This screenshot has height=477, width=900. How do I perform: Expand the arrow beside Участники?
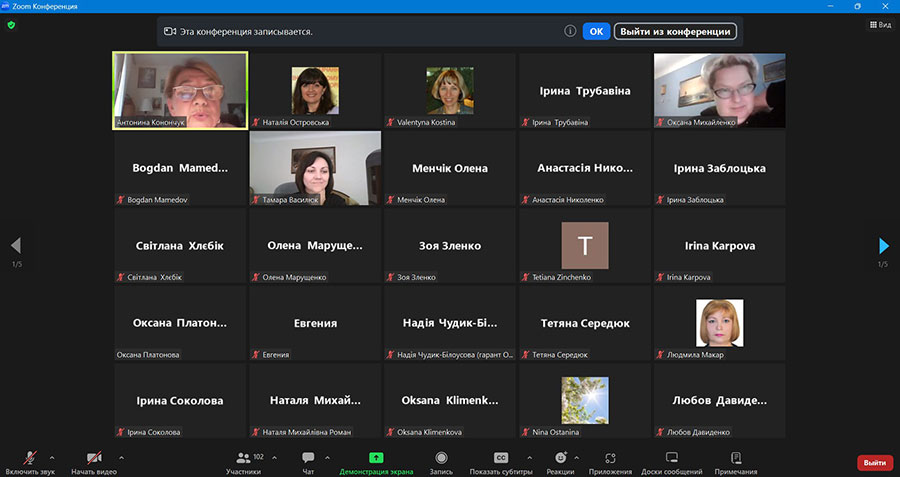[x=274, y=457]
